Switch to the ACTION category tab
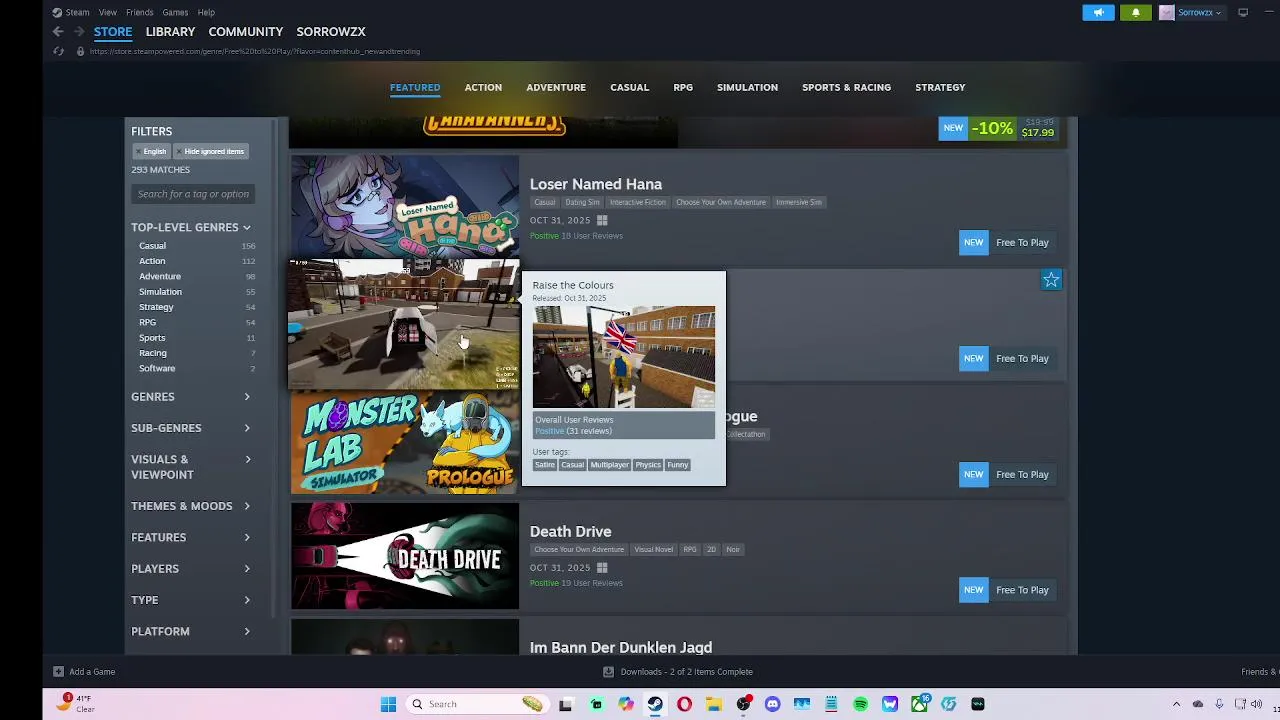 (483, 88)
